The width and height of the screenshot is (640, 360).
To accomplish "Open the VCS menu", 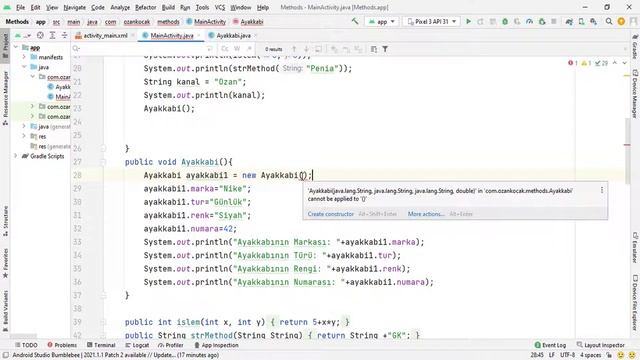I will pos(220,7).
